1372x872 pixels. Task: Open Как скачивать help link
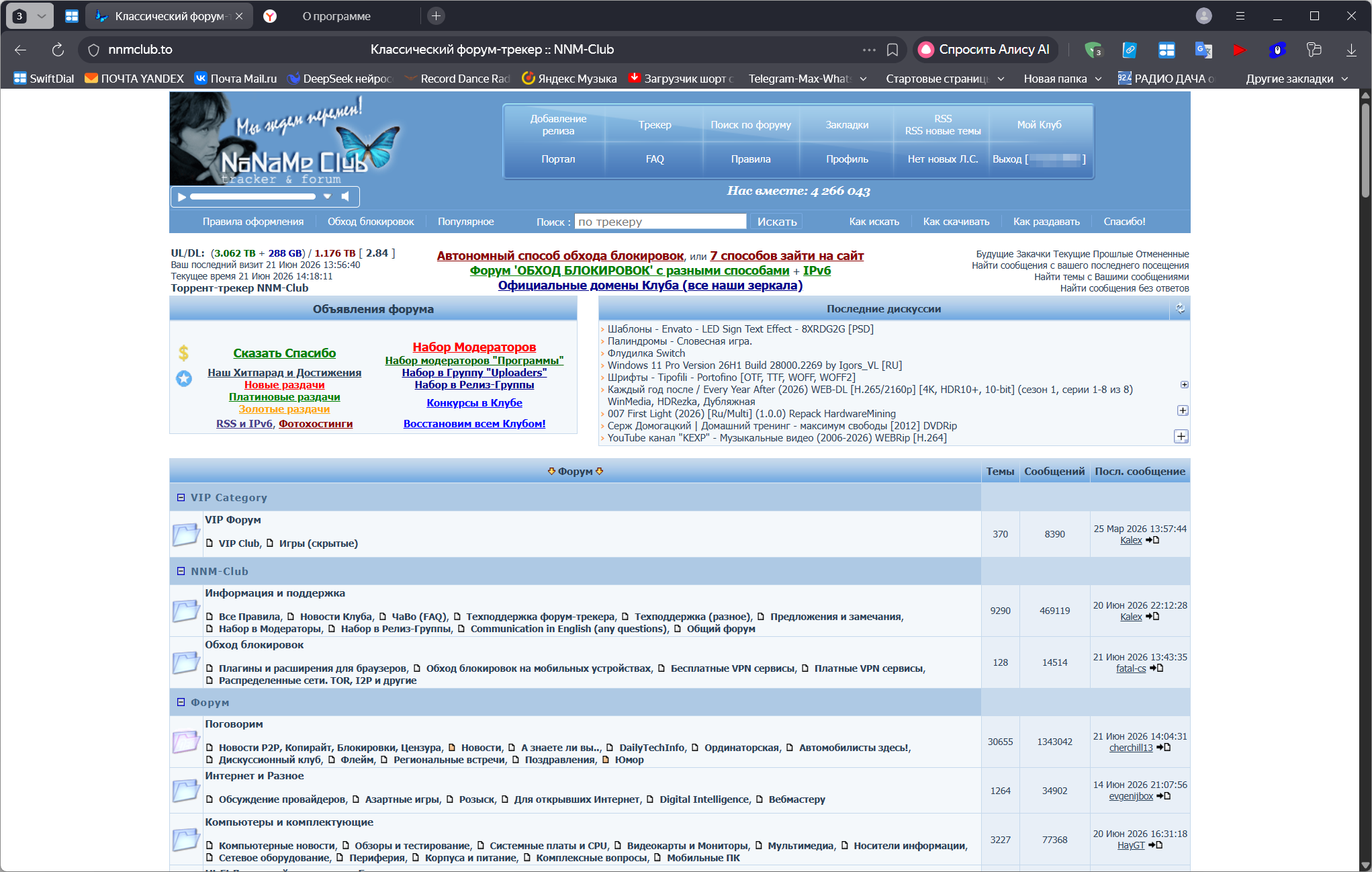[956, 222]
